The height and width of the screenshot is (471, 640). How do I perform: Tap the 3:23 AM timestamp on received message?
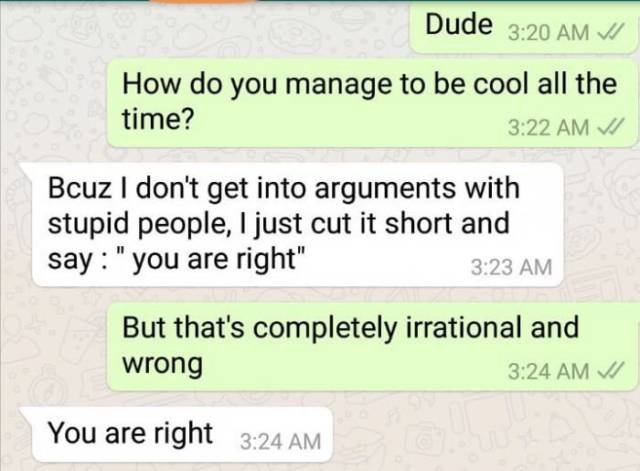(x=511, y=267)
